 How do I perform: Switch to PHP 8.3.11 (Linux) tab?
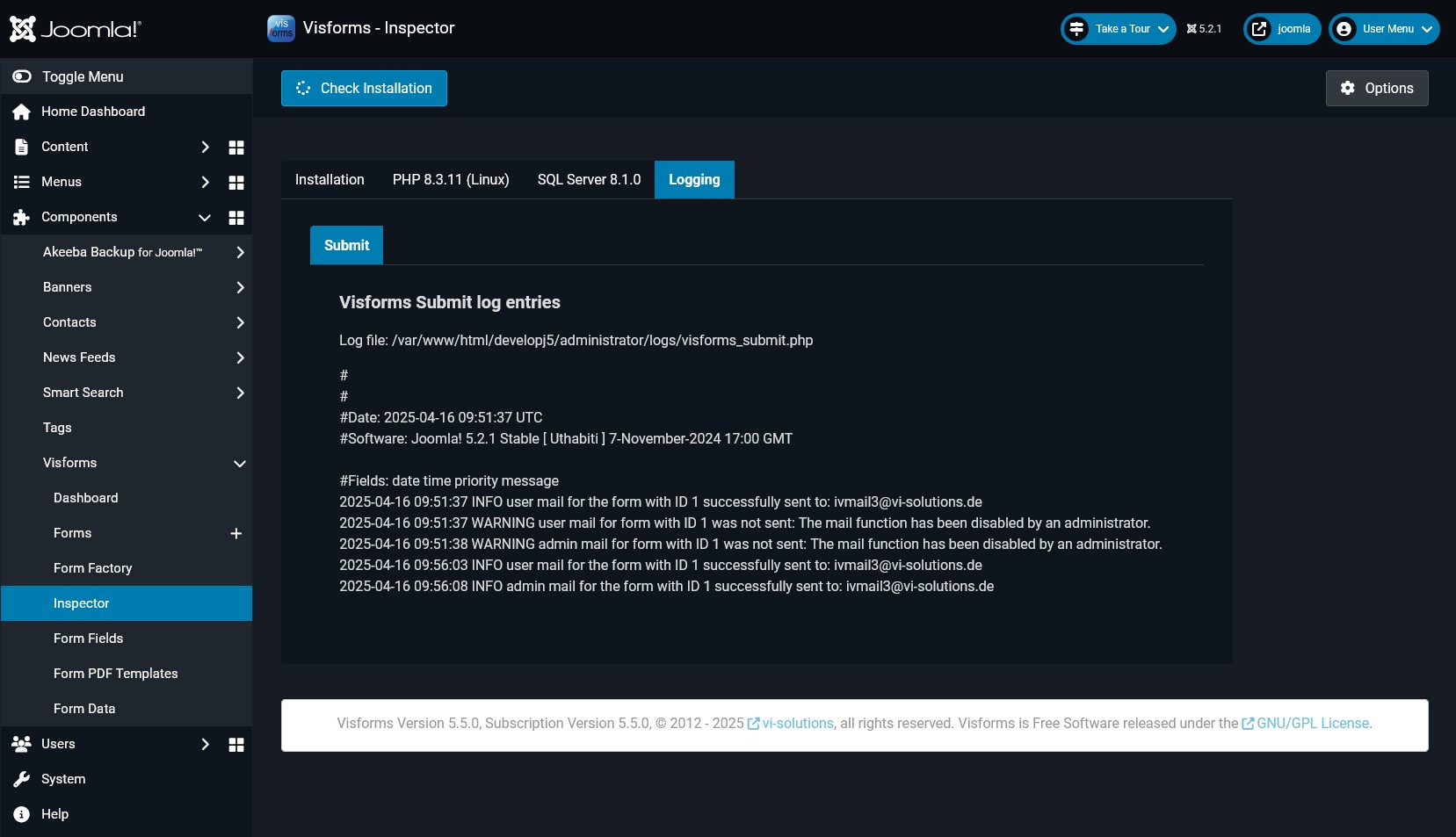[451, 179]
